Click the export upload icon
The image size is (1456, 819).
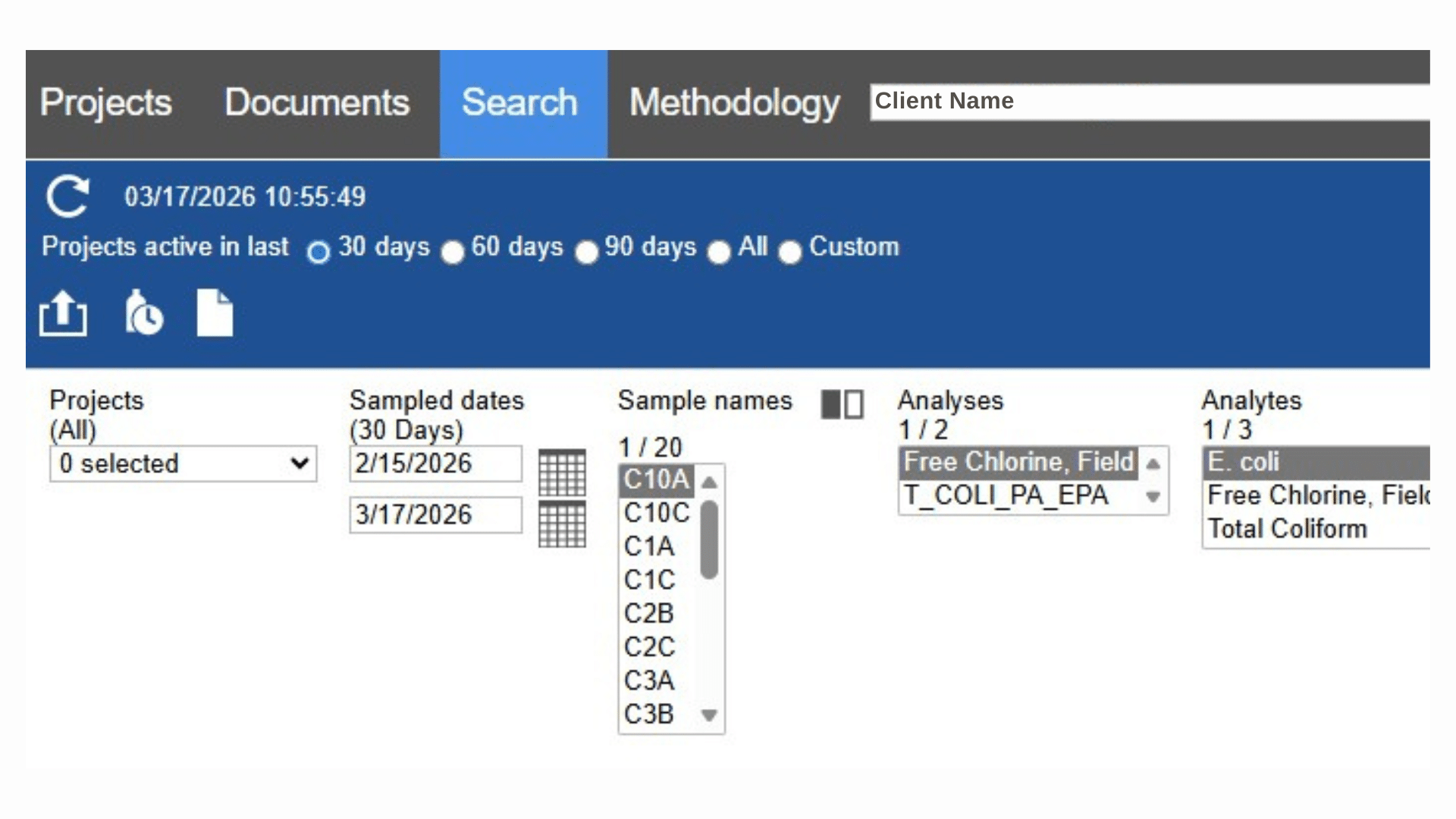coord(63,313)
